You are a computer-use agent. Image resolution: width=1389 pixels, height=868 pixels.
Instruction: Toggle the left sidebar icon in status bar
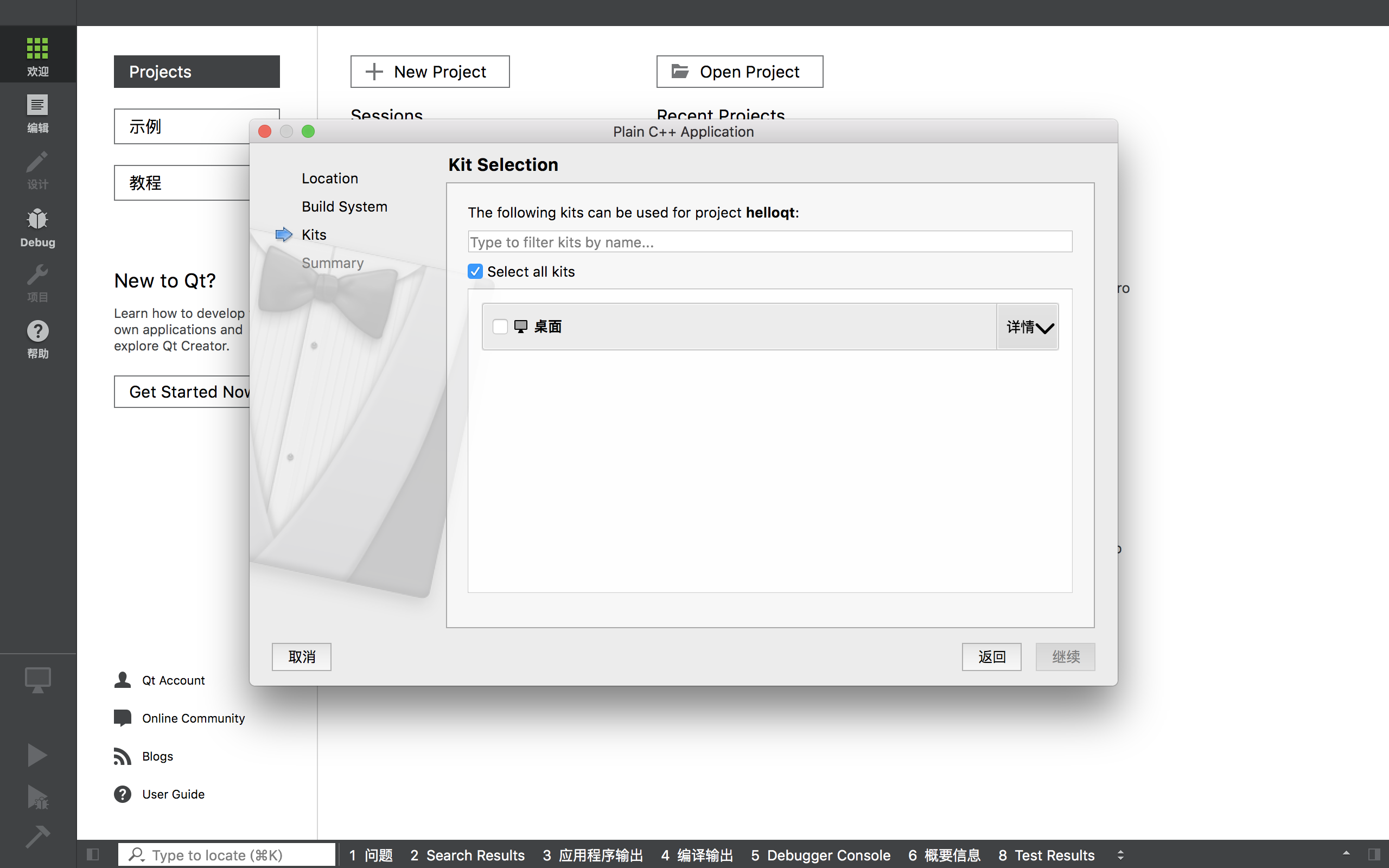click(x=93, y=855)
